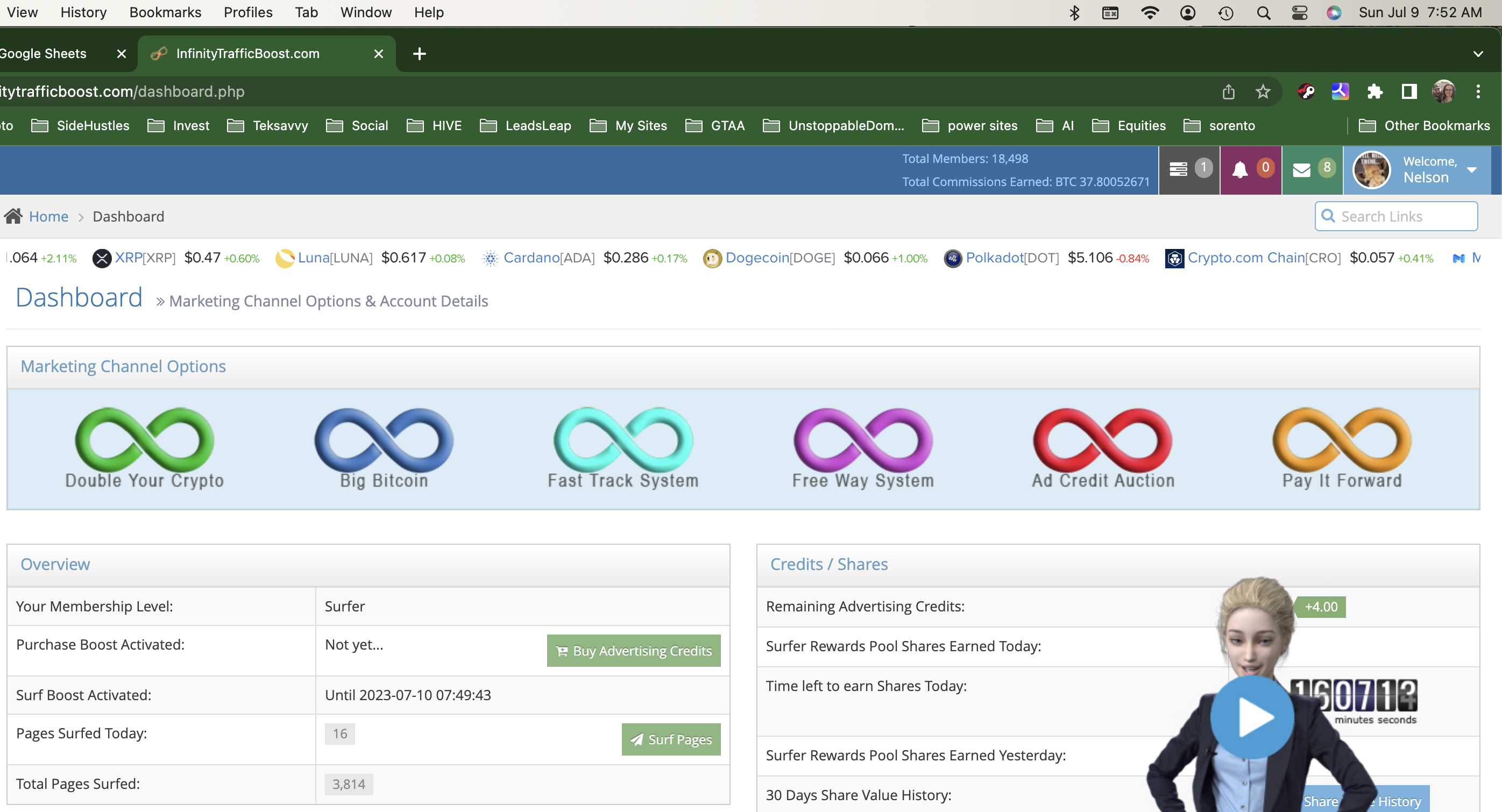1502x812 pixels.
Task: Click the Nelson user avatar picture
Action: 1371,169
